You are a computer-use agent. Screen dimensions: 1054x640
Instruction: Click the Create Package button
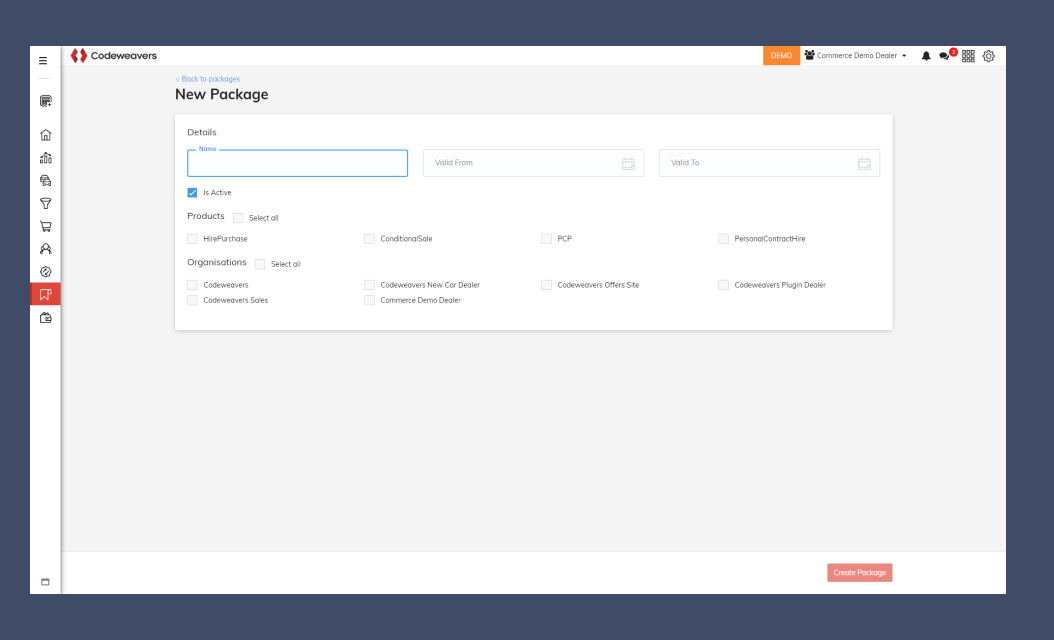[x=860, y=573]
